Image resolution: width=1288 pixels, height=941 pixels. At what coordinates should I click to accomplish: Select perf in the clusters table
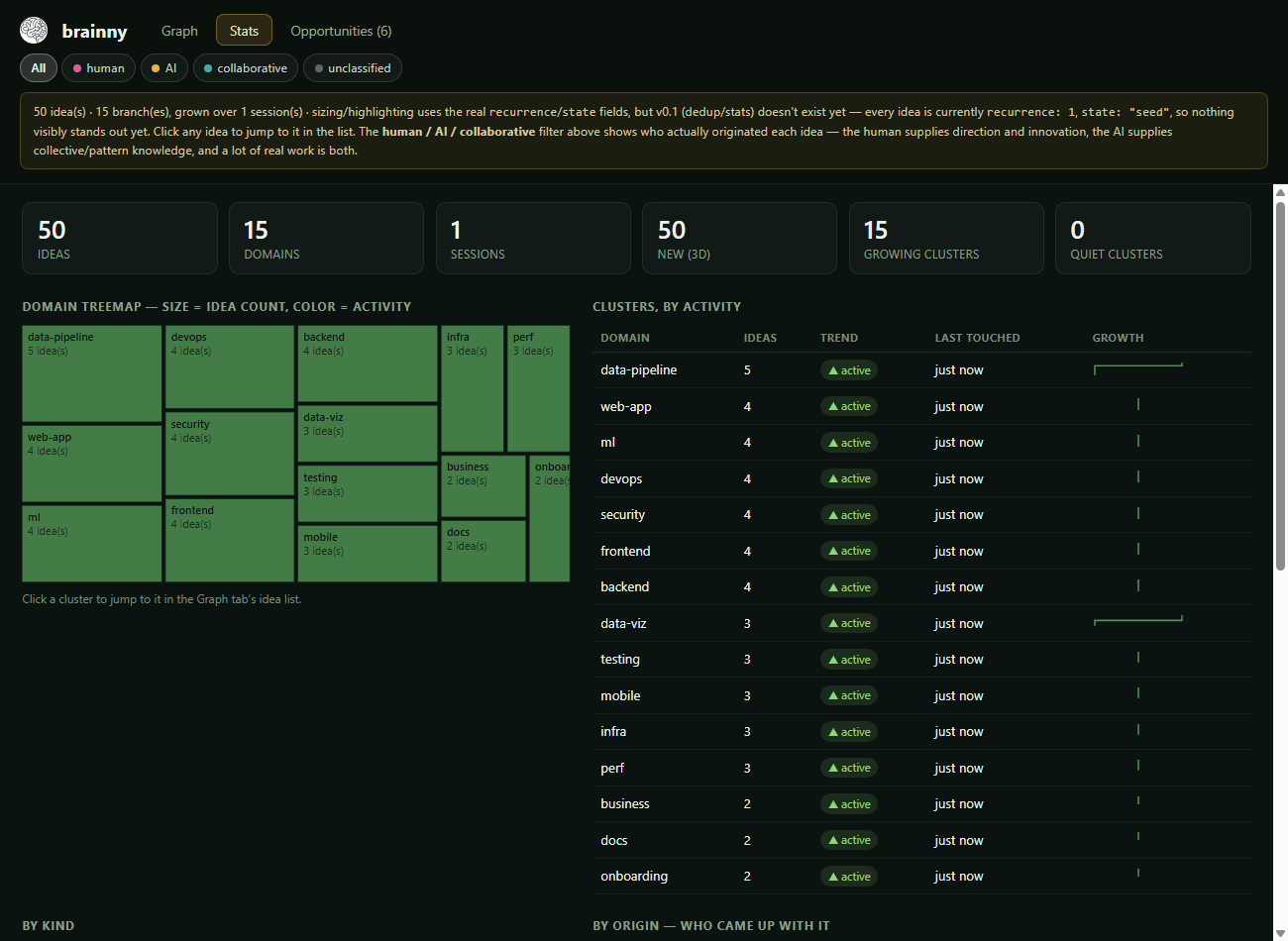[x=612, y=768]
